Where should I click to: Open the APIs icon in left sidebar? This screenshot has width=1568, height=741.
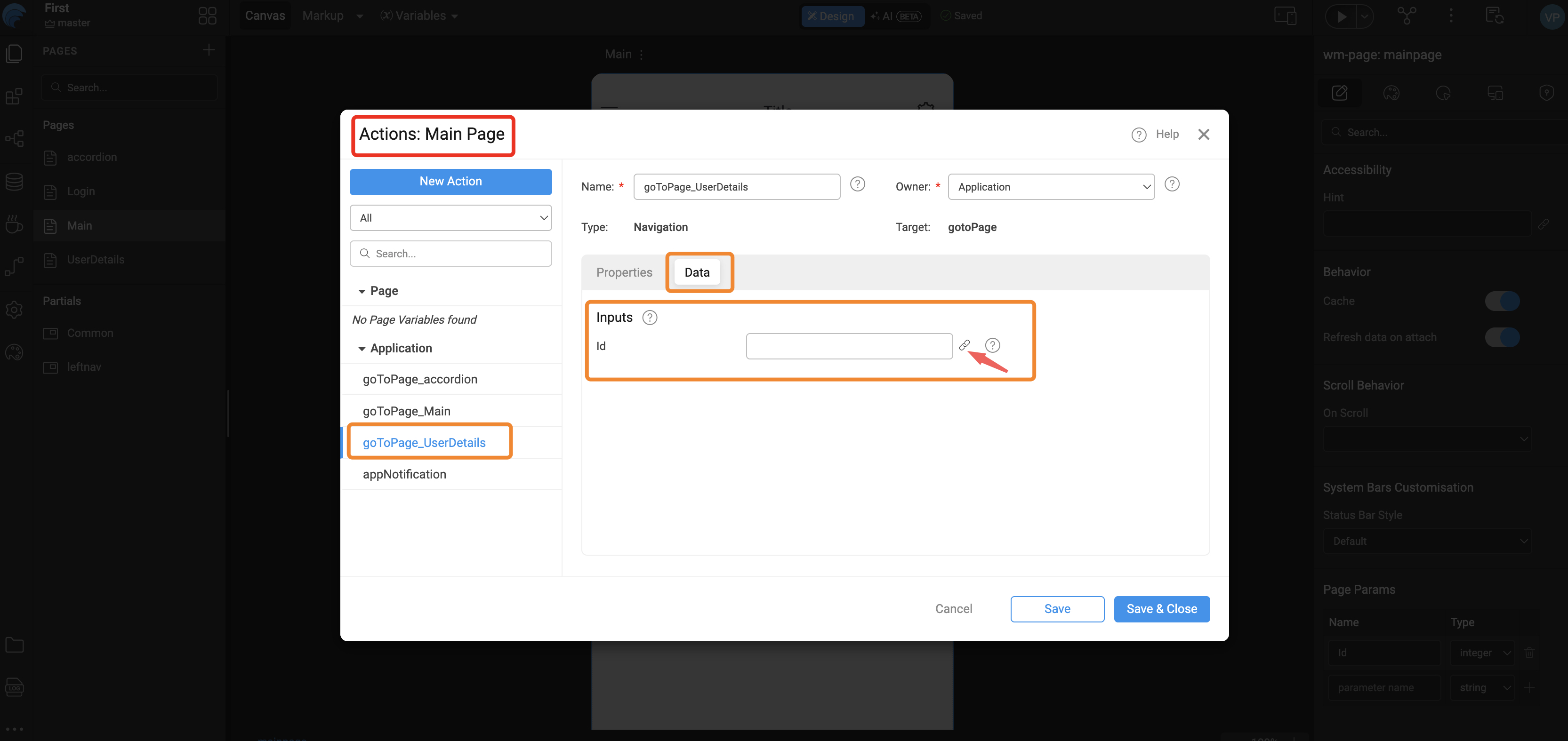(14, 266)
